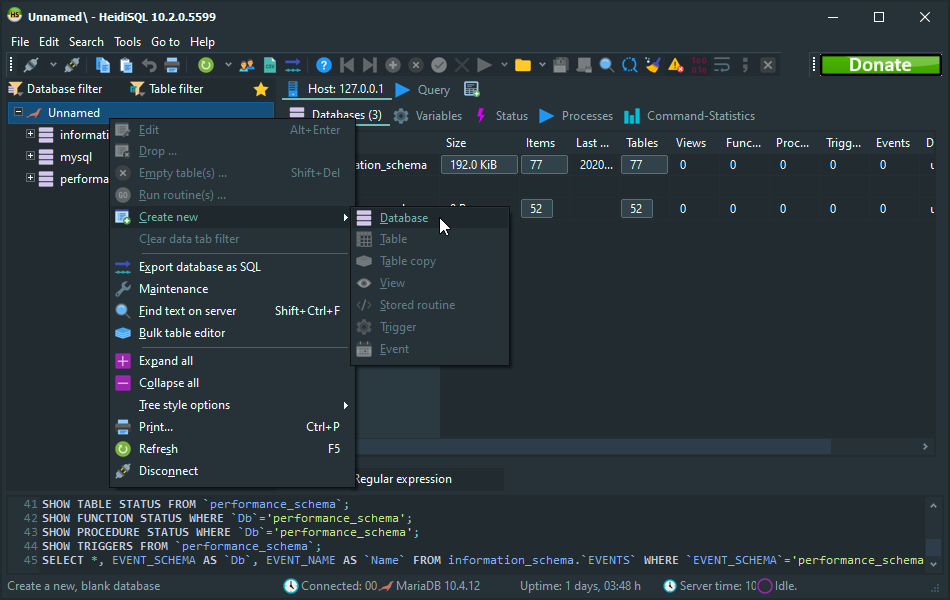Screen dimensions: 950x600
Task: Select Refresh in the context menu
Action: click(232, 449)
